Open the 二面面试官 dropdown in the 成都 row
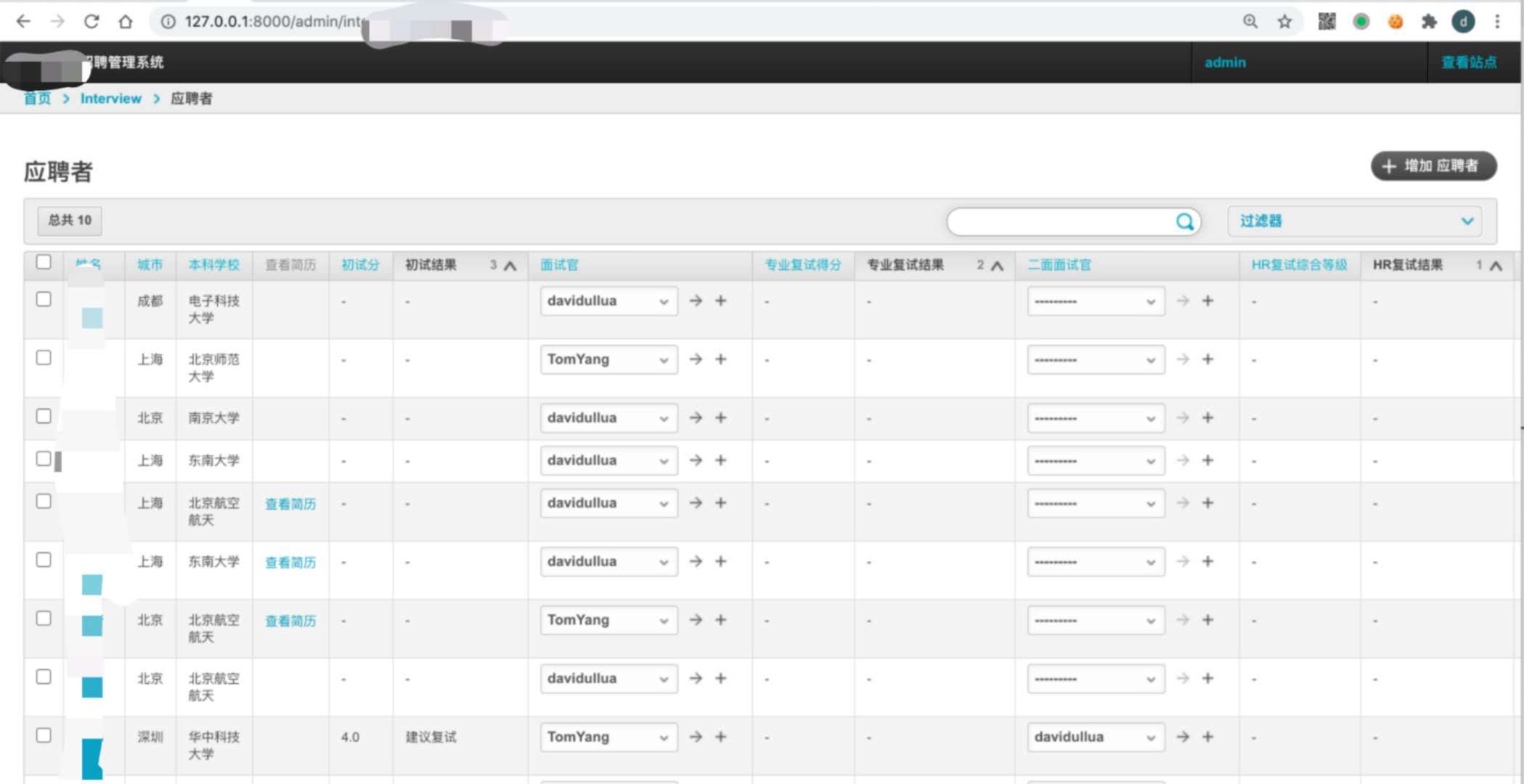 pyautogui.click(x=1096, y=301)
